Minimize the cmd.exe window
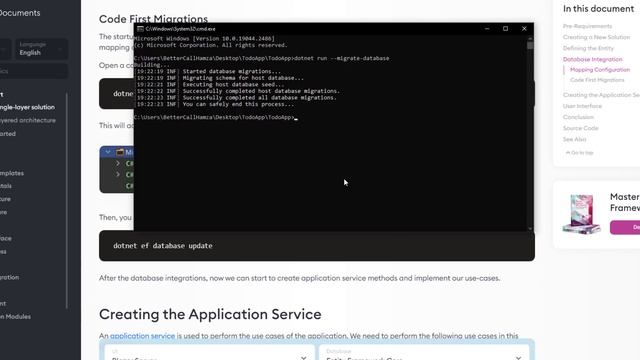Image resolution: width=640 pixels, height=360 pixels. tap(487, 29)
